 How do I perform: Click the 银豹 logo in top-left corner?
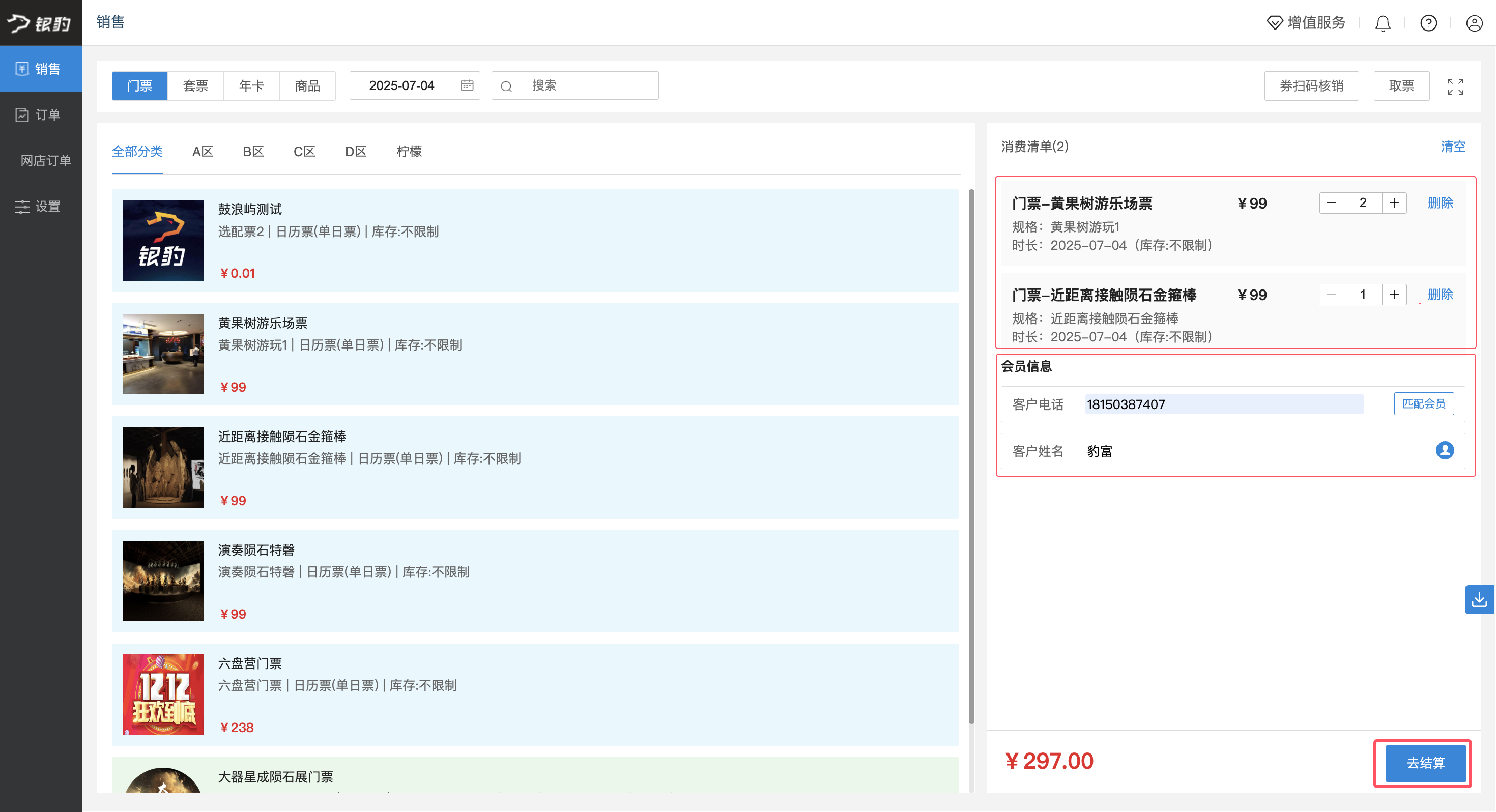click(x=40, y=23)
